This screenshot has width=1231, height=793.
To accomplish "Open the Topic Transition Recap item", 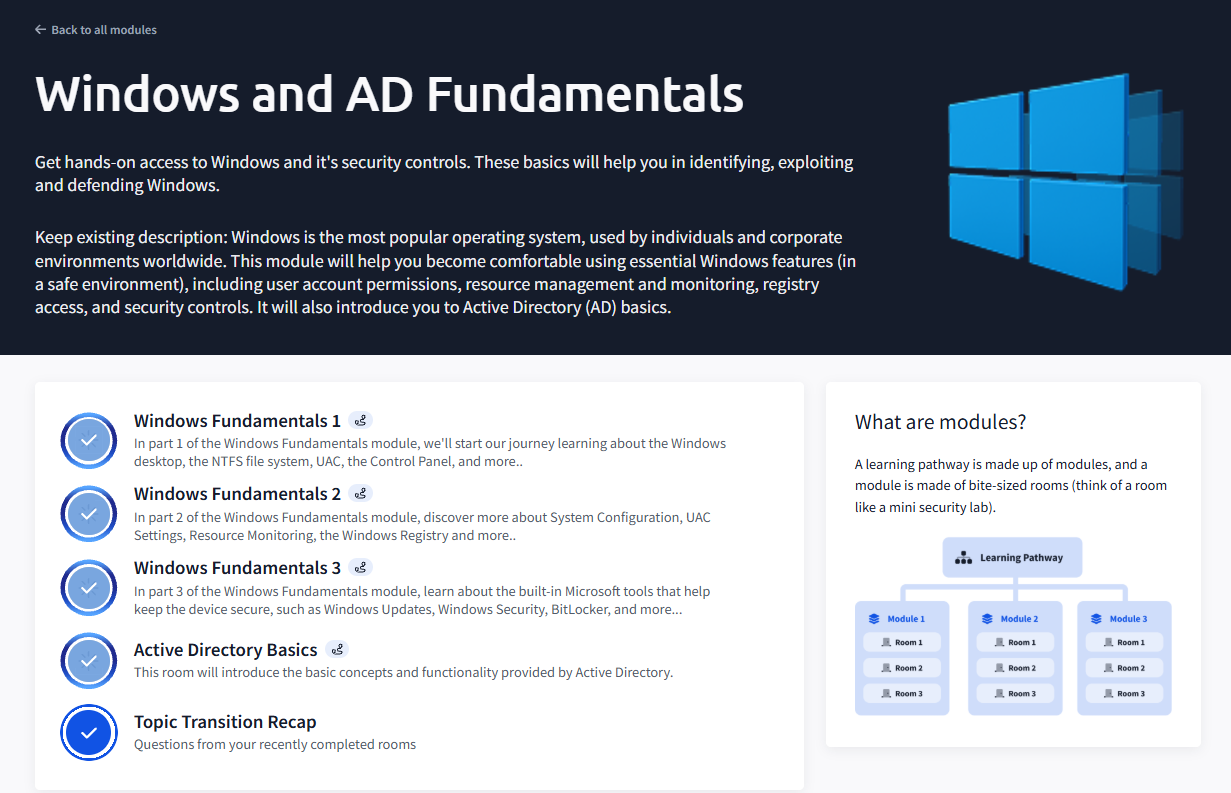I will [225, 722].
